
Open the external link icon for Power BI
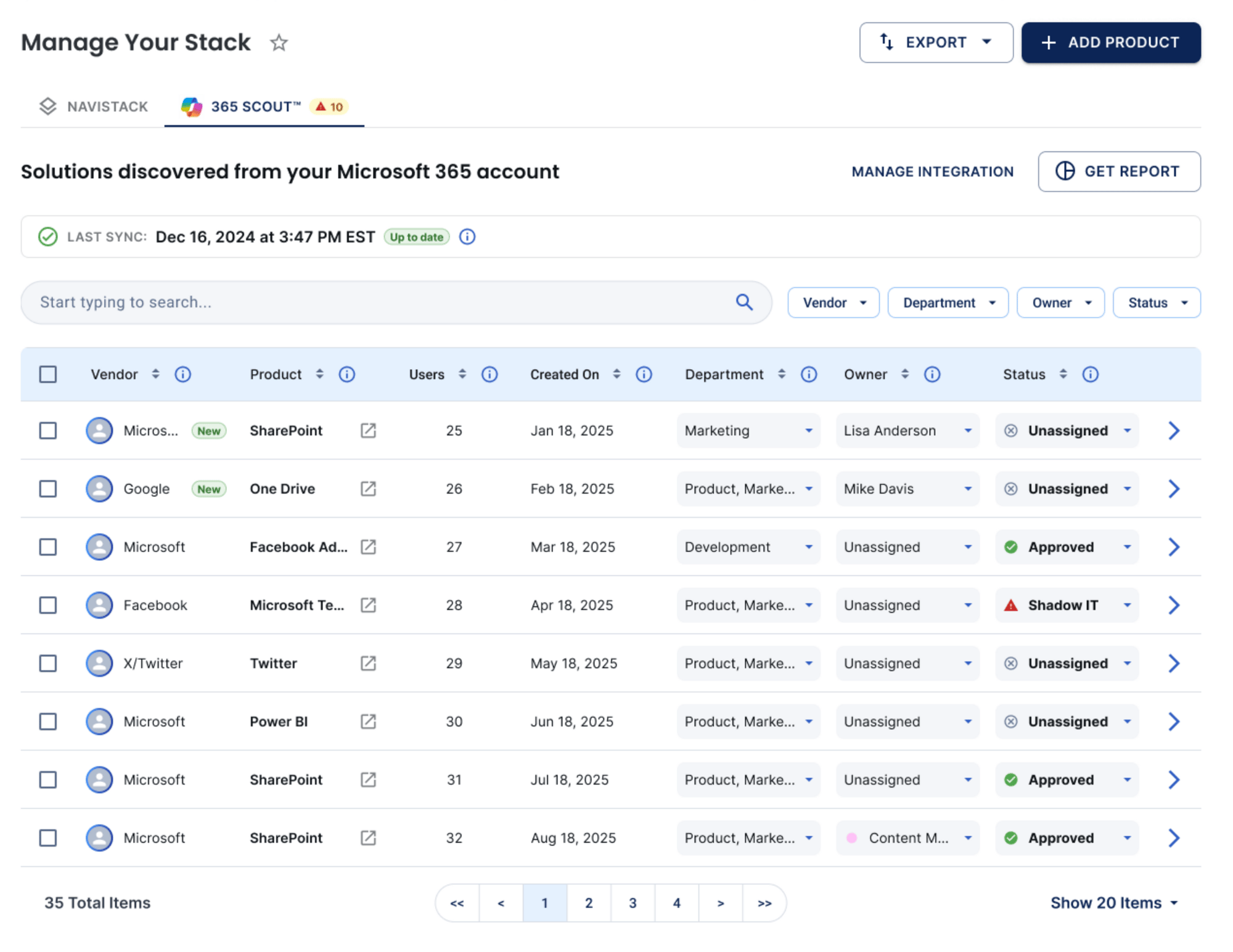pyautogui.click(x=368, y=721)
